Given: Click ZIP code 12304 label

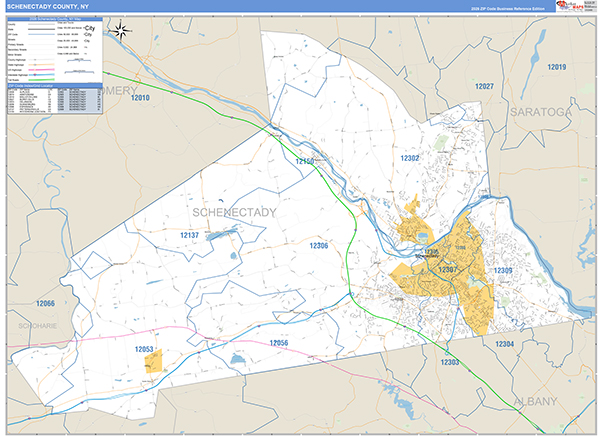Looking at the screenshot, I should click(505, 343).
